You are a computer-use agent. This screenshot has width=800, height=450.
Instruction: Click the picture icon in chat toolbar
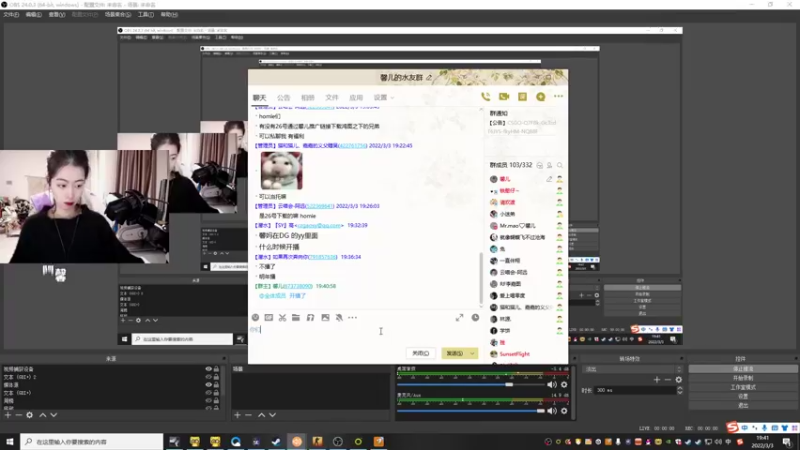click(x=325, y=317)
